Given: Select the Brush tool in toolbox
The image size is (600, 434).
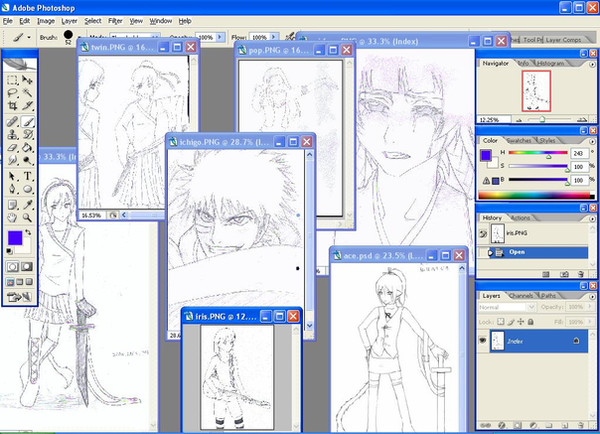Looking at the screenshot, I should coord(27,122).
